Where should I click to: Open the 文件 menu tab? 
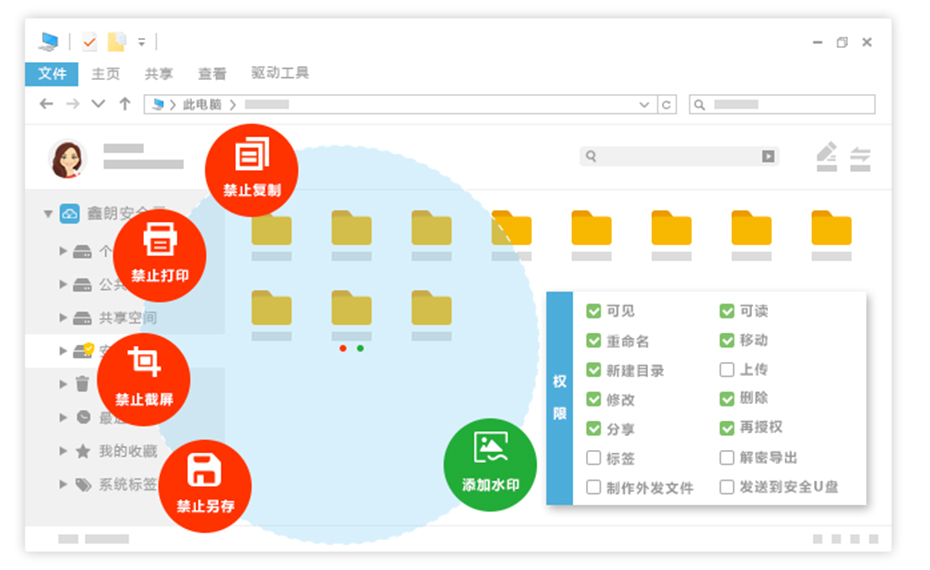click(x=52, y=73)
